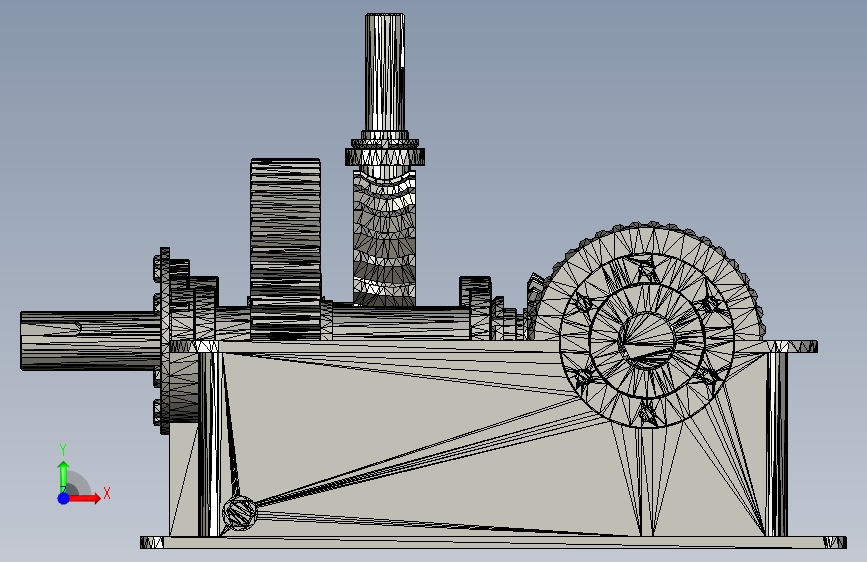Select the tall vertical output shaft at top
The height and width of the screenshot is (562, 867).
pyautogui.click(x=385, y=73)
